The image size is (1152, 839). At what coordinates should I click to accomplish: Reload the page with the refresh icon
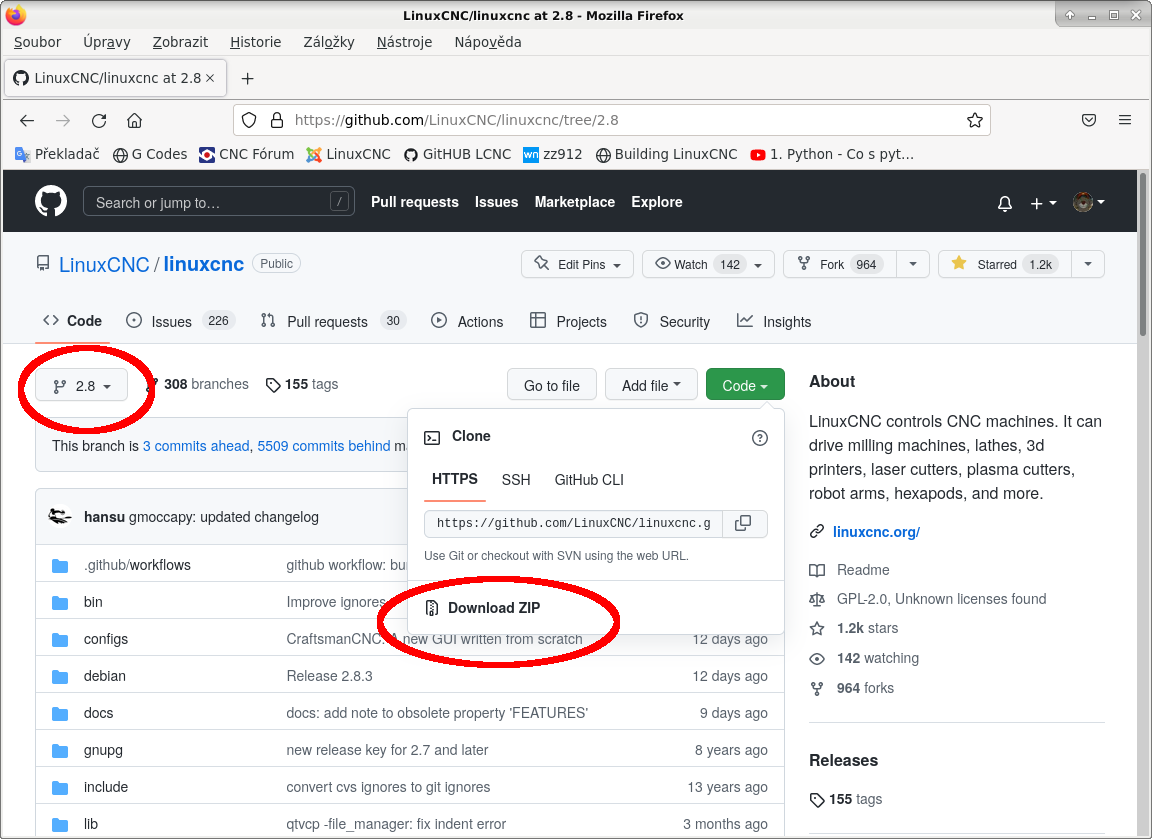[99, 121]
